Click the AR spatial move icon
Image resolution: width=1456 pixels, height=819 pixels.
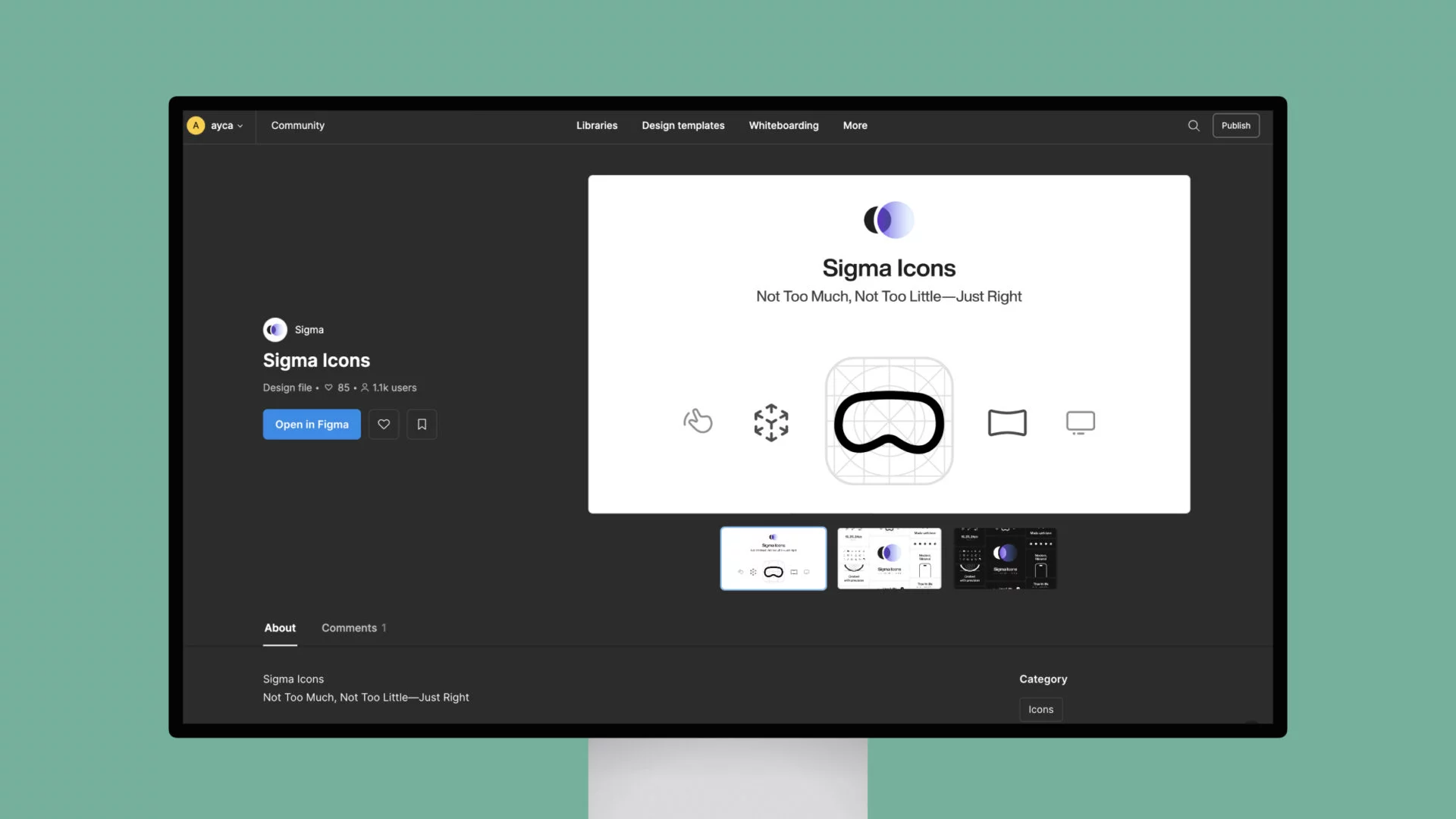771,421
